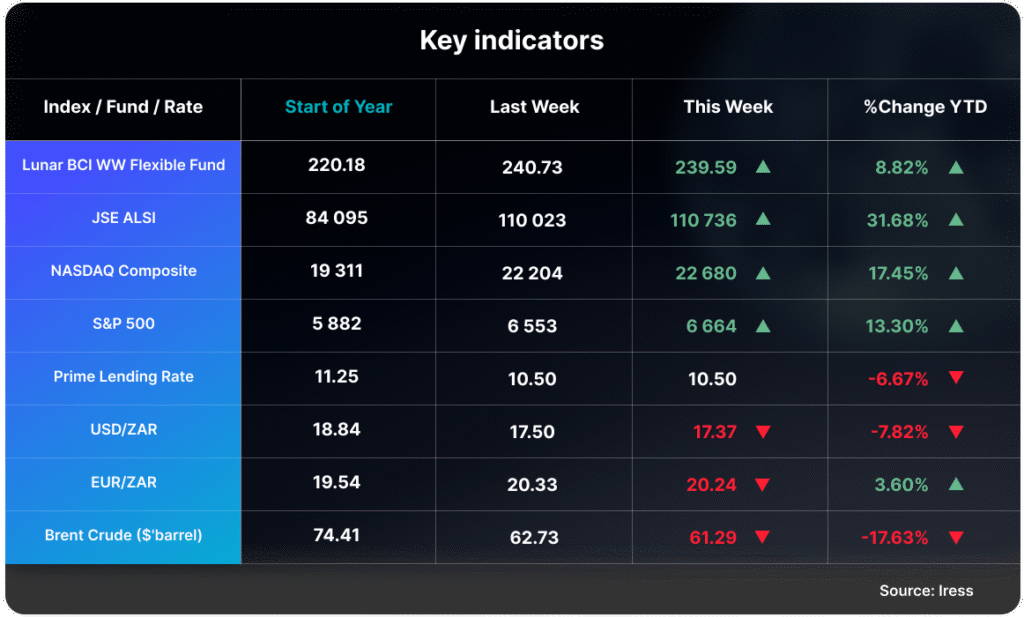Select the Start of Year column header
Viewport: 1024px width, 617px height.
coord(338,107)
